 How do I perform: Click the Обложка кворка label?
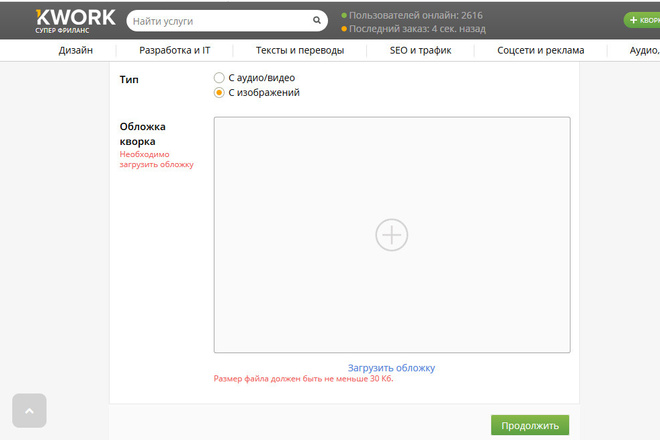click(143, 134)
